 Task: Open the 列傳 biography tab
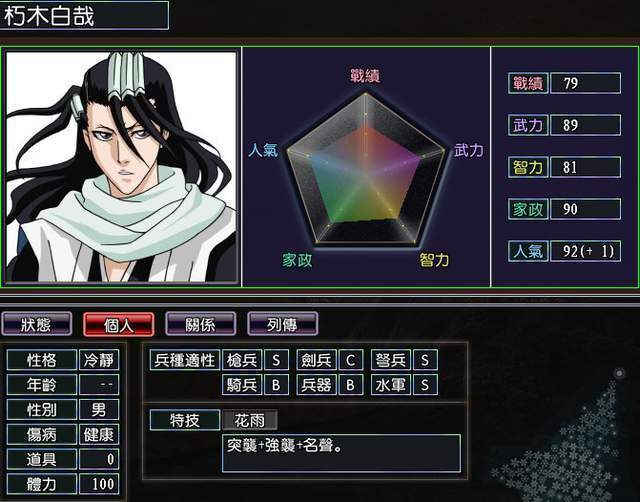click(x=282, y=324)
